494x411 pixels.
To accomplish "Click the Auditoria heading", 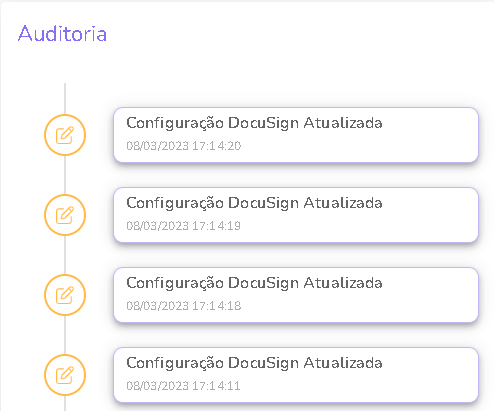I will pyautogui.click(x=62, y=34).
